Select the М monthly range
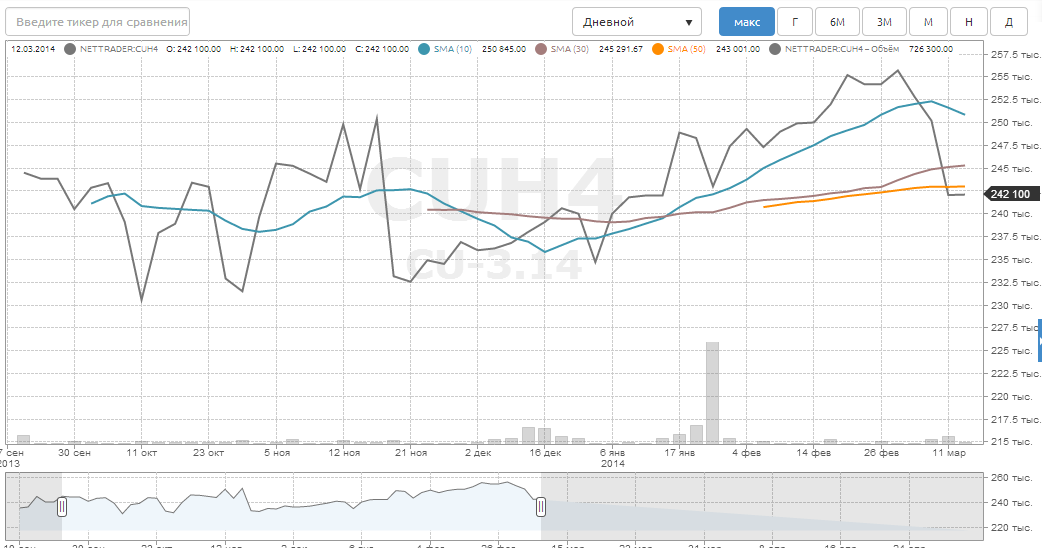This screenshot has width=1042, height=548. pos(928,21)
